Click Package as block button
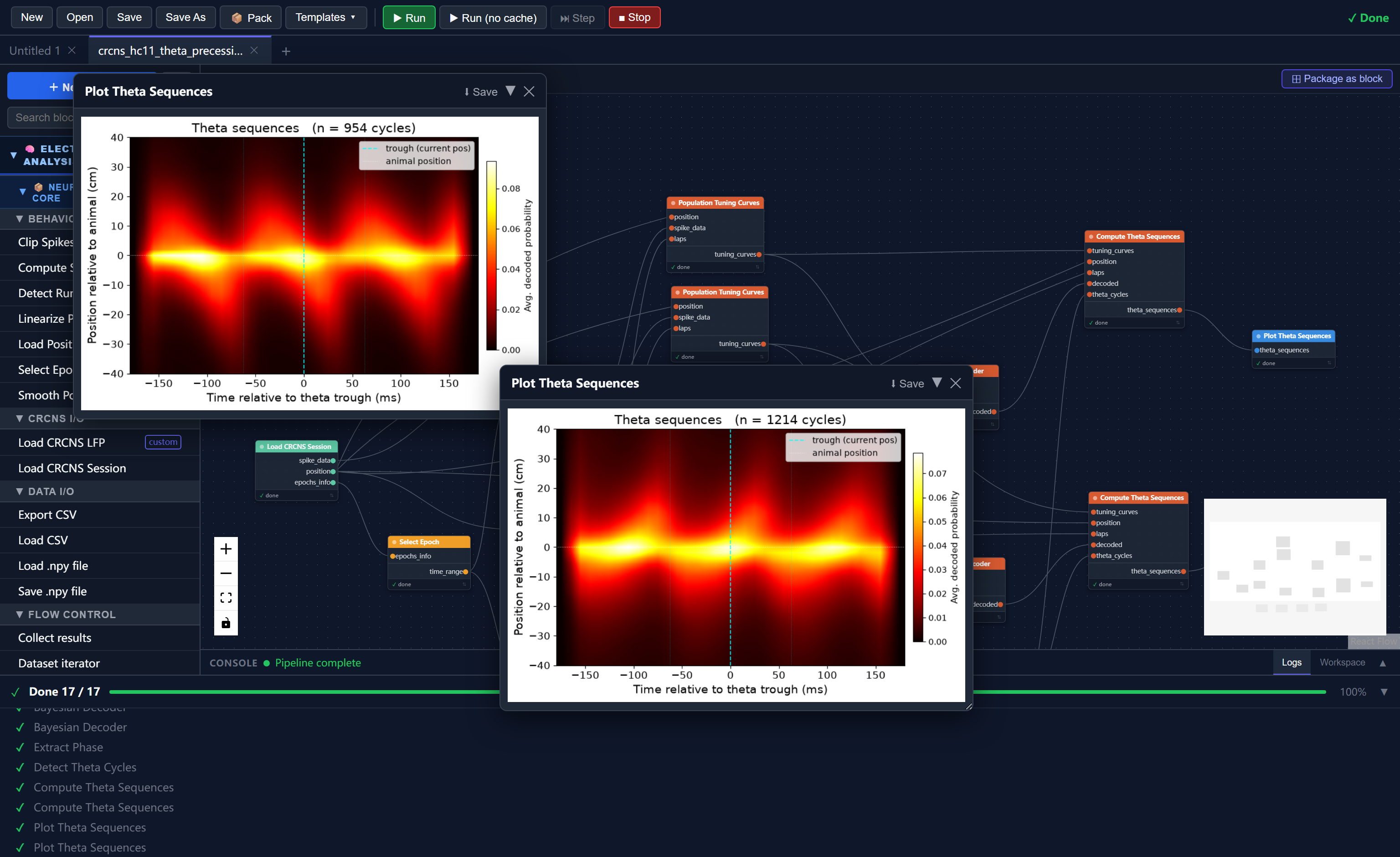 tap(1336, 79)
